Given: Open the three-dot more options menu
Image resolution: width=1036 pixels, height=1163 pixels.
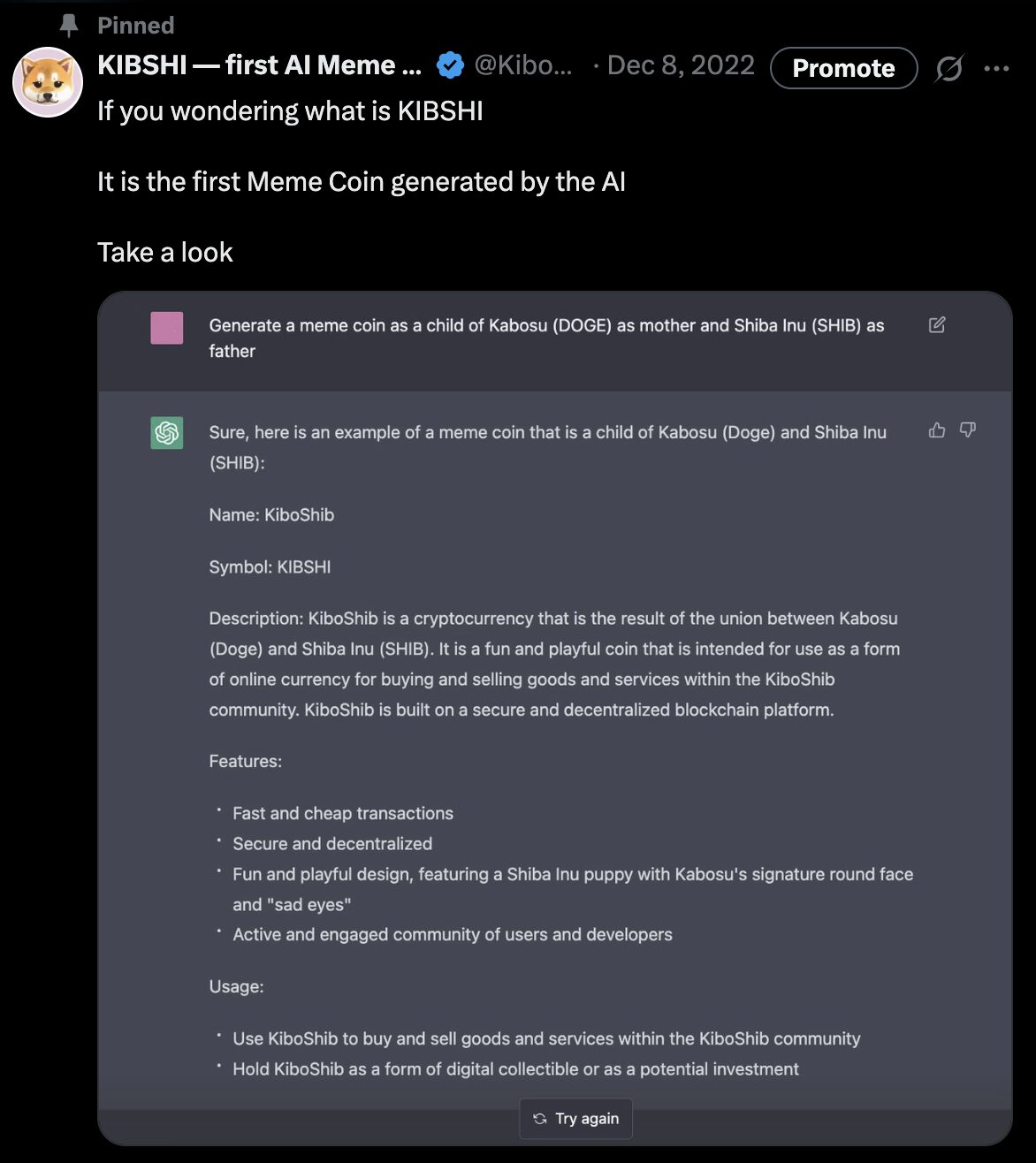Looking at the screenshot, I should 996,68.
